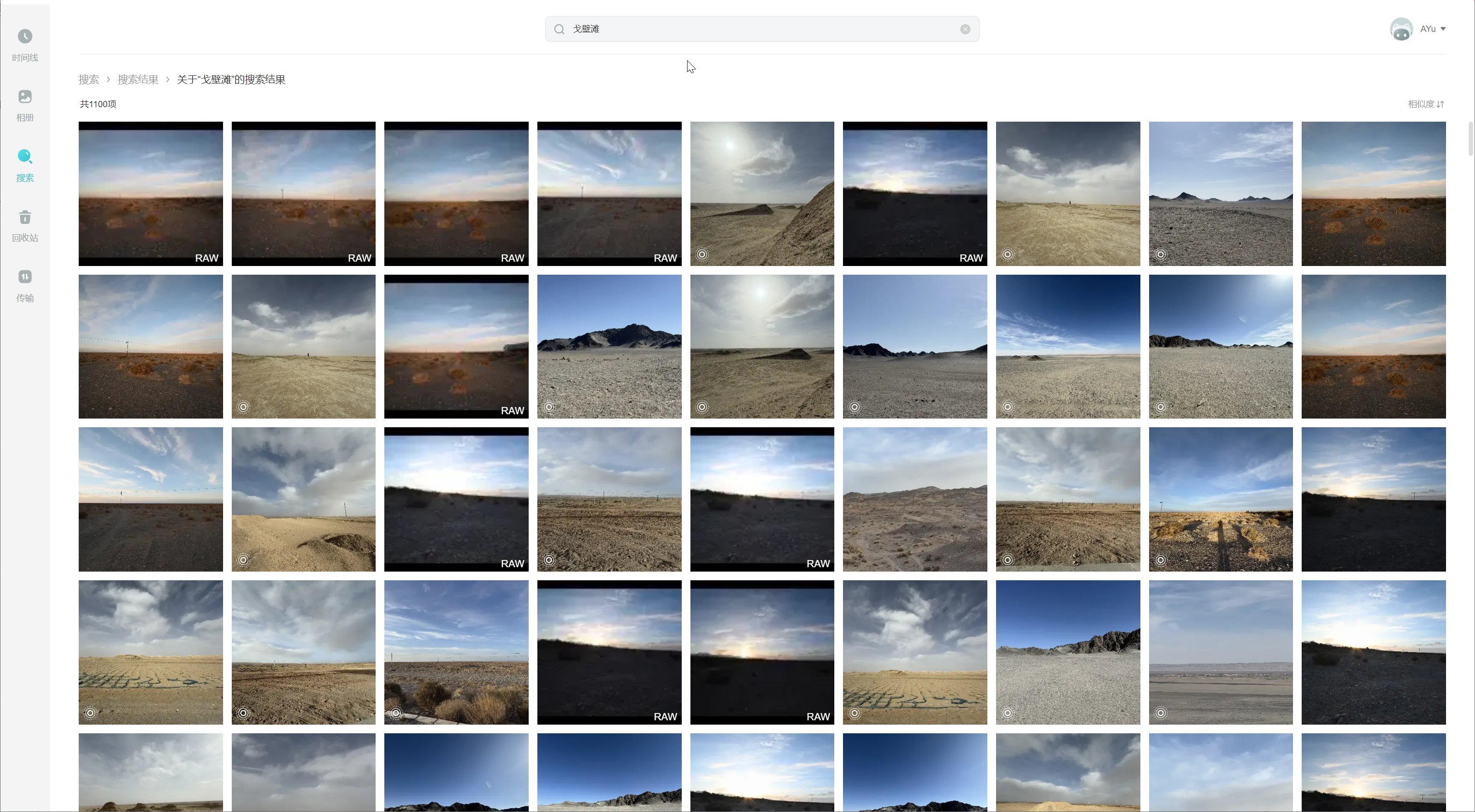Click live-photo icon on second-row low mountain range photo
The width and height of the screenshot is (1475, 812).
point(855,407)
